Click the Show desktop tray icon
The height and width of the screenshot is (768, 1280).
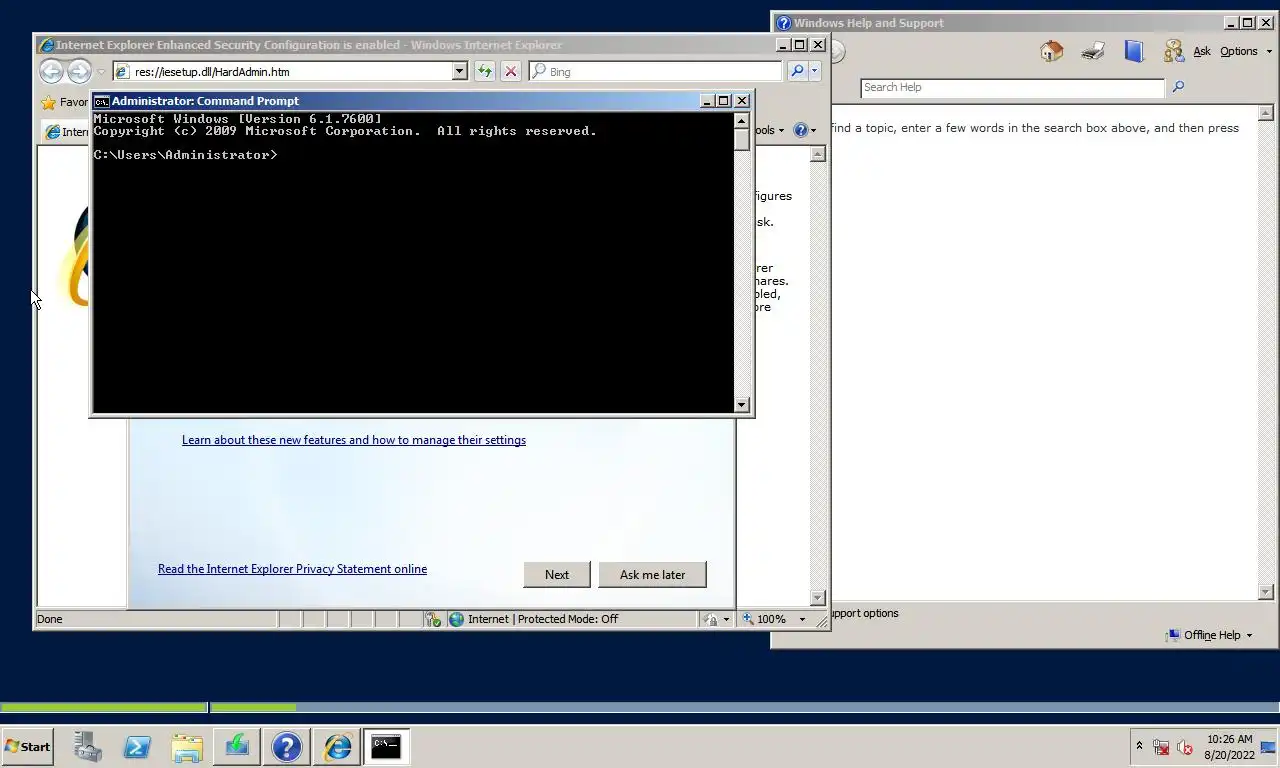[x=1268, y=747]
